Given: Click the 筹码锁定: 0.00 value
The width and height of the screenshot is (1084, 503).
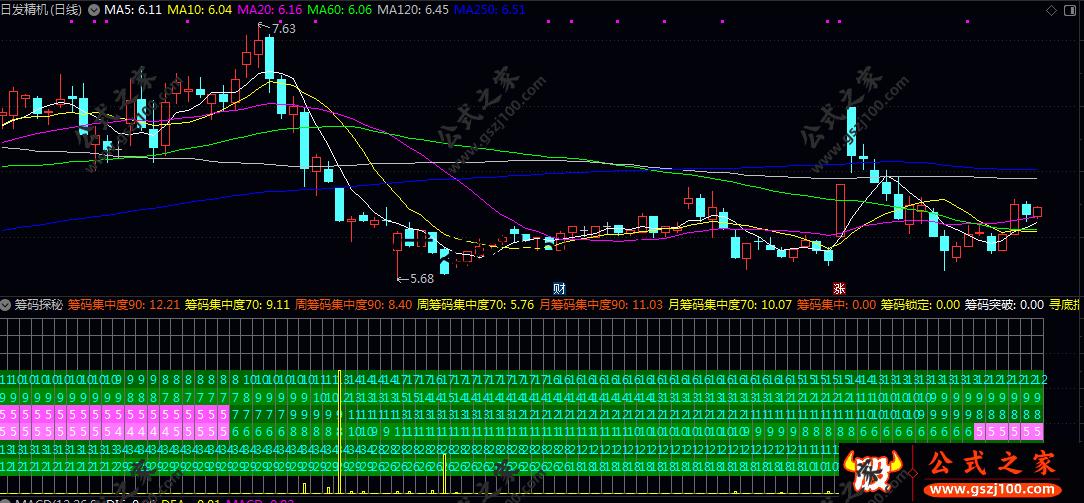Looking at the screenshot, I should point(920,304).
